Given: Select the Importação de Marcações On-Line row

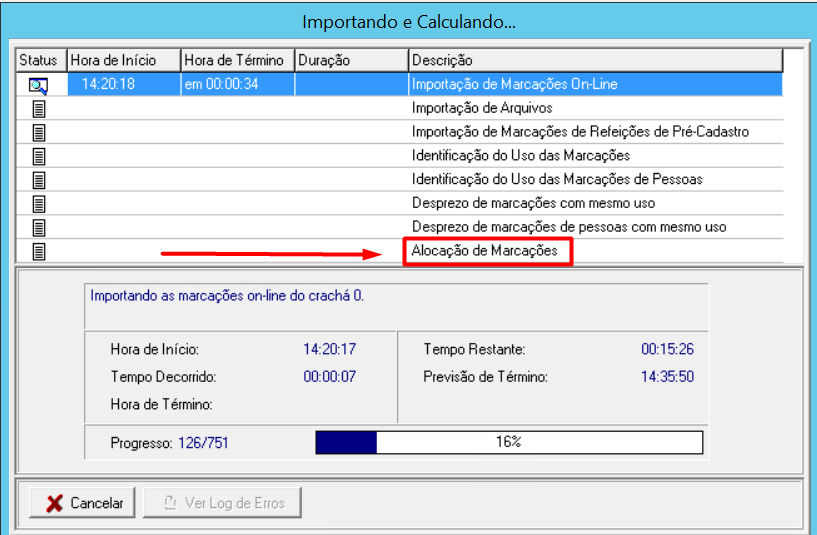Looking at the screenshot, I should click(514, 85).
